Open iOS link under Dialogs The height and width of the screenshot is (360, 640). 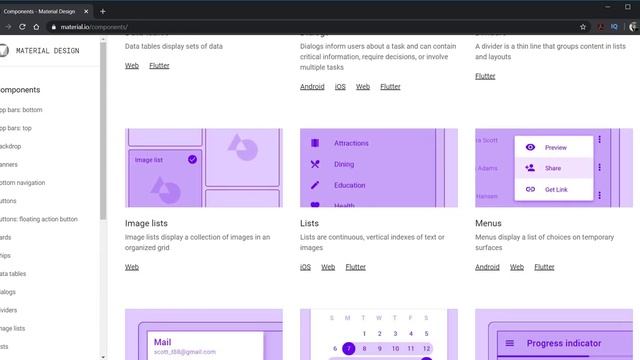[340, 87]
